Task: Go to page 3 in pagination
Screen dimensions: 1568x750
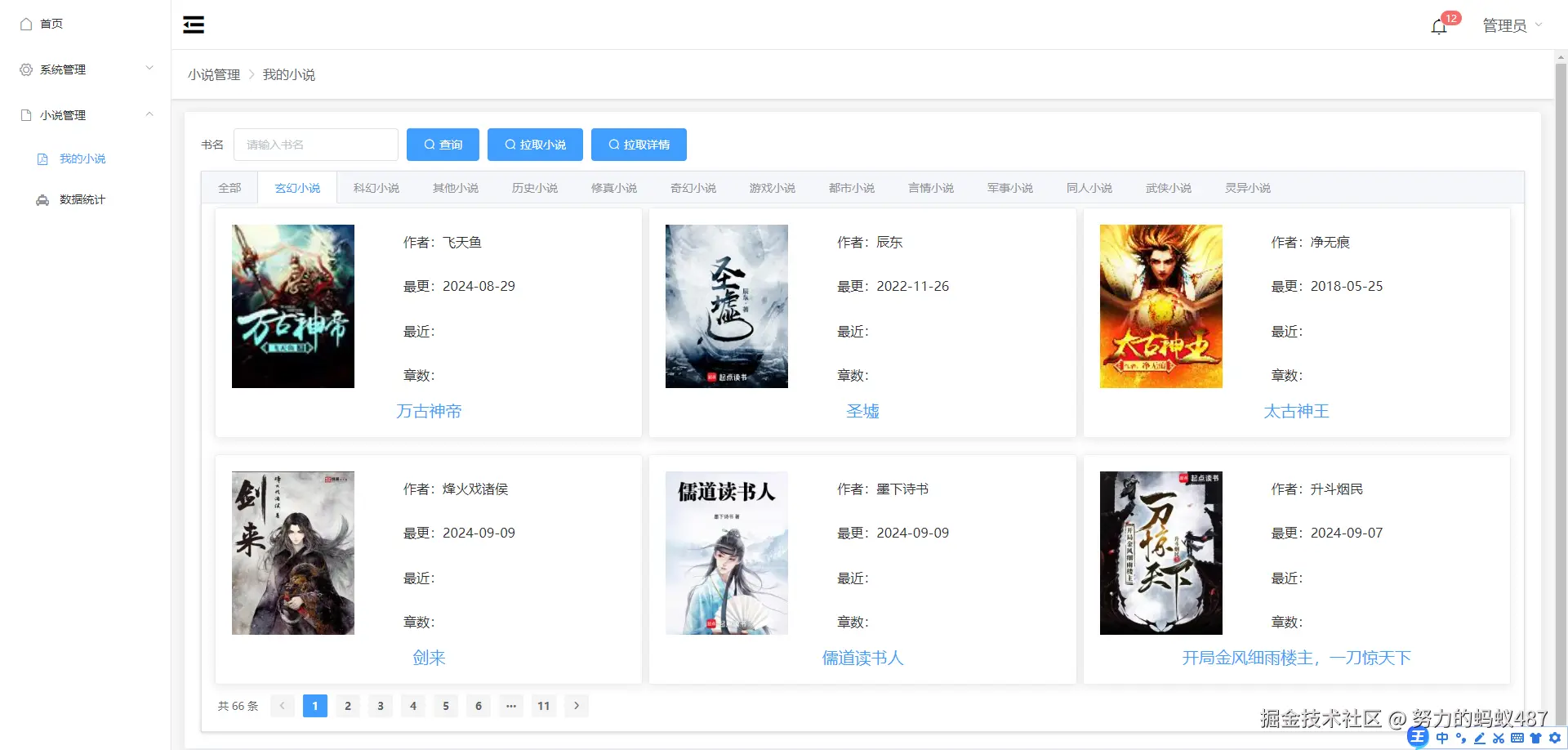Action: [x=381, y=706]
